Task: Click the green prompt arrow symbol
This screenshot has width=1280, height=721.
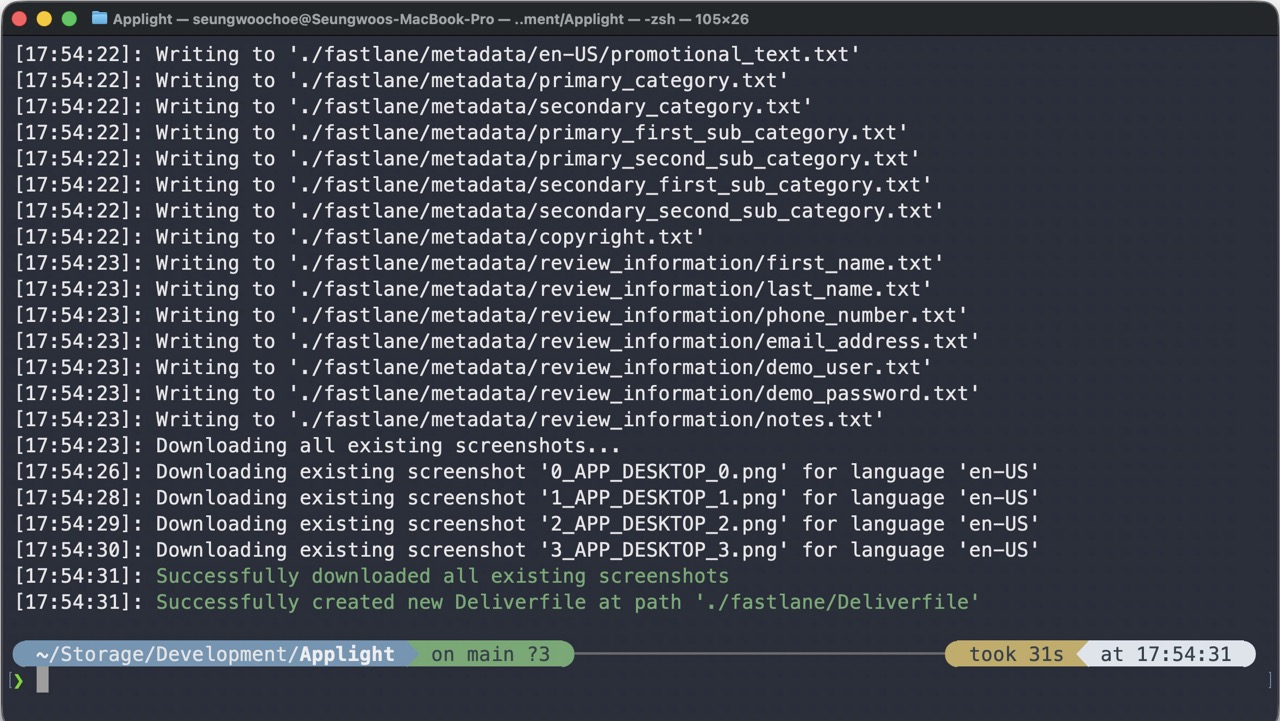Action: 19,681
